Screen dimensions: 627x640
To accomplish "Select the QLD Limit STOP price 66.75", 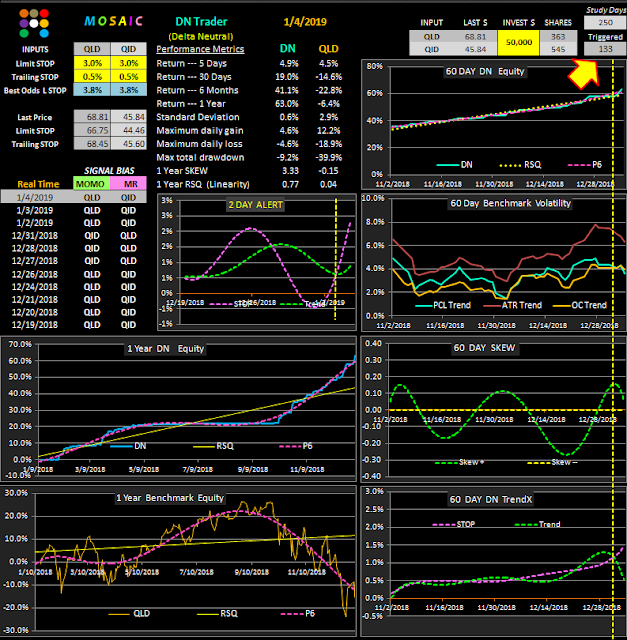I will point(92,131).
